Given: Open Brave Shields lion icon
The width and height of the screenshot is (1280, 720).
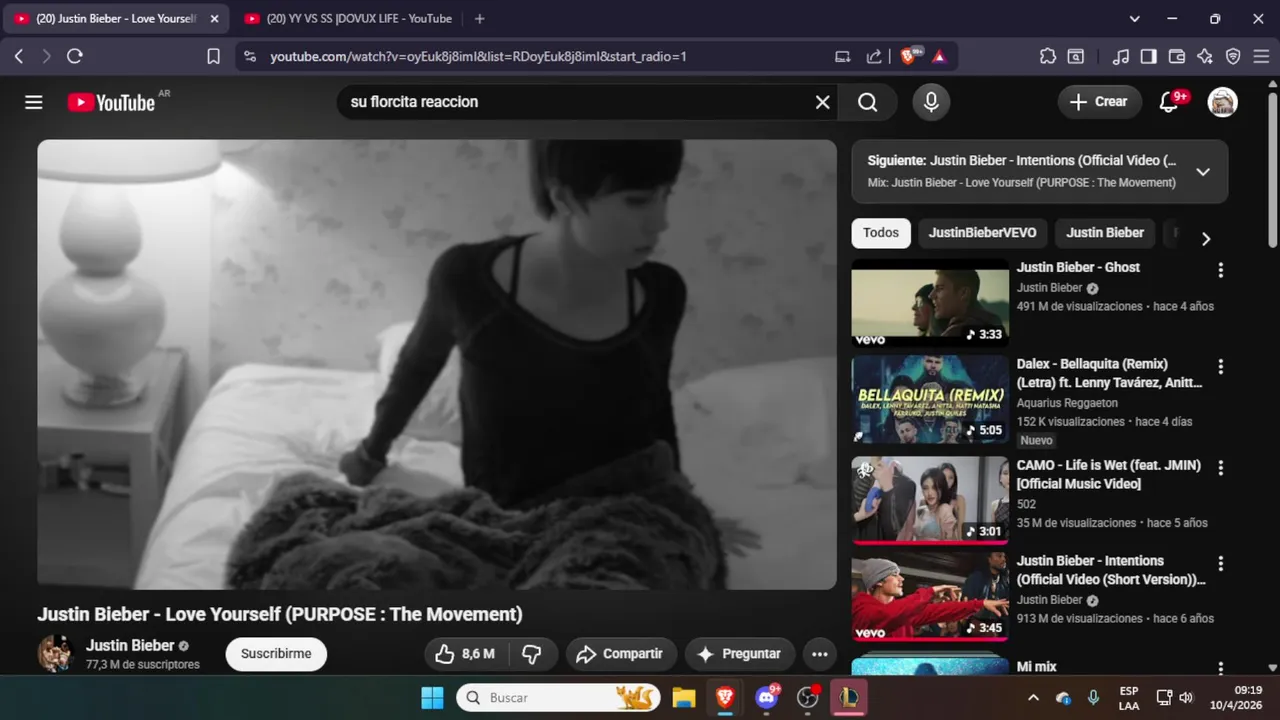Looking at the screenshot, I should [909, 57].
